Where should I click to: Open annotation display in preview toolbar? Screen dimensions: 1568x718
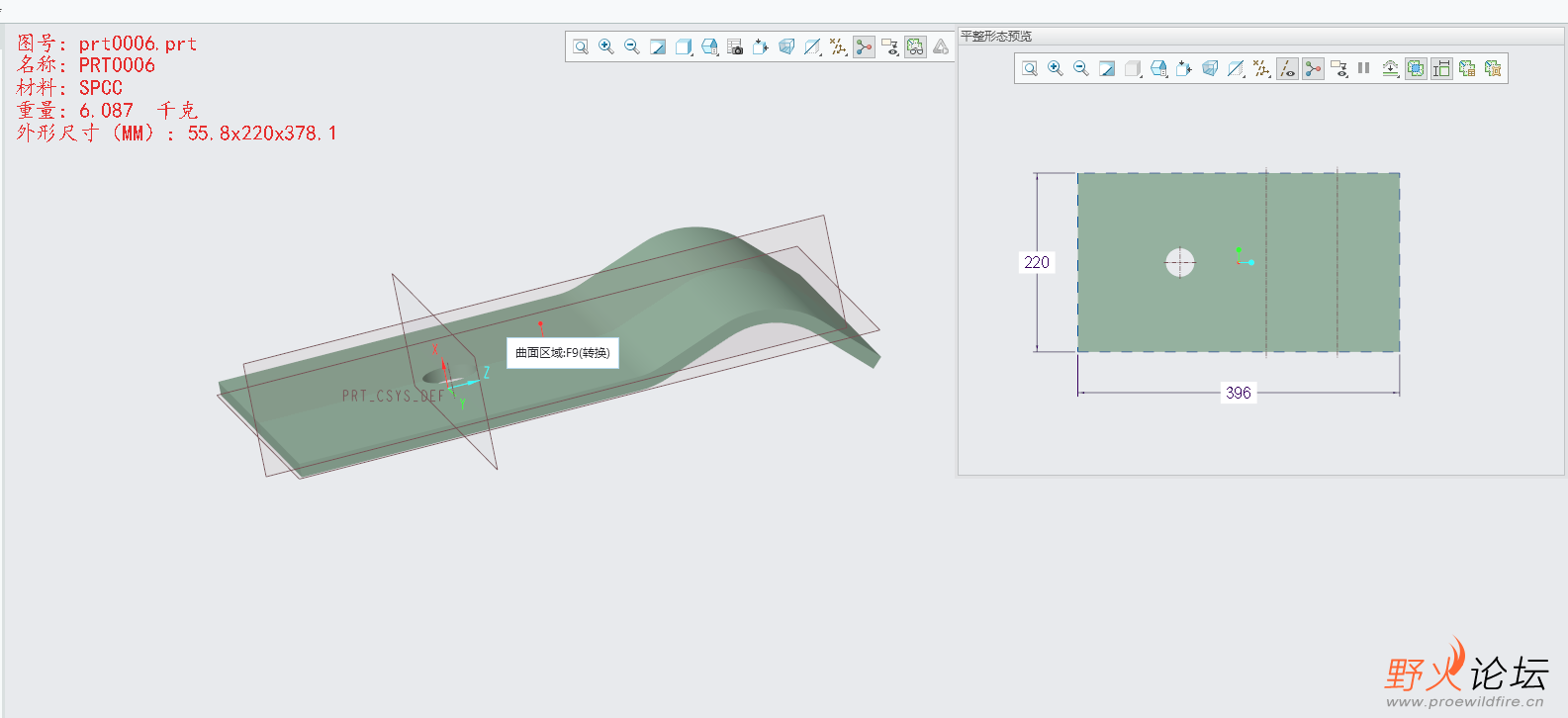1338,68
